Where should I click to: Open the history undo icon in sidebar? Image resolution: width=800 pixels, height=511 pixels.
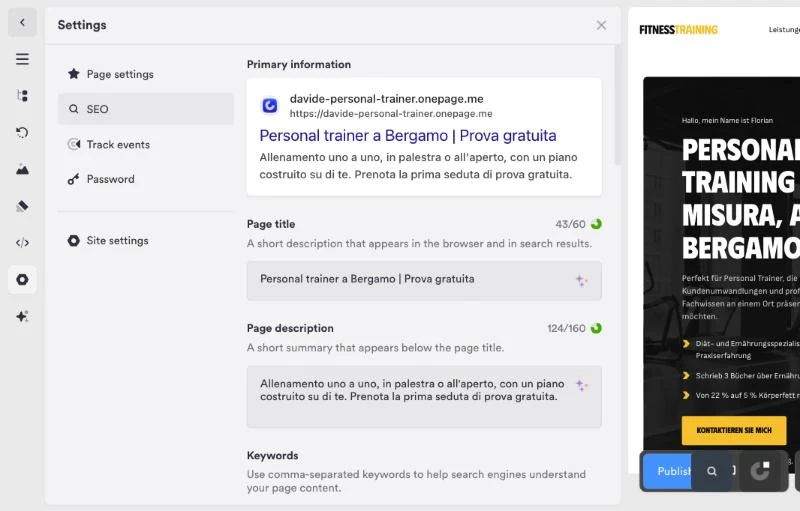pos(22,133)
